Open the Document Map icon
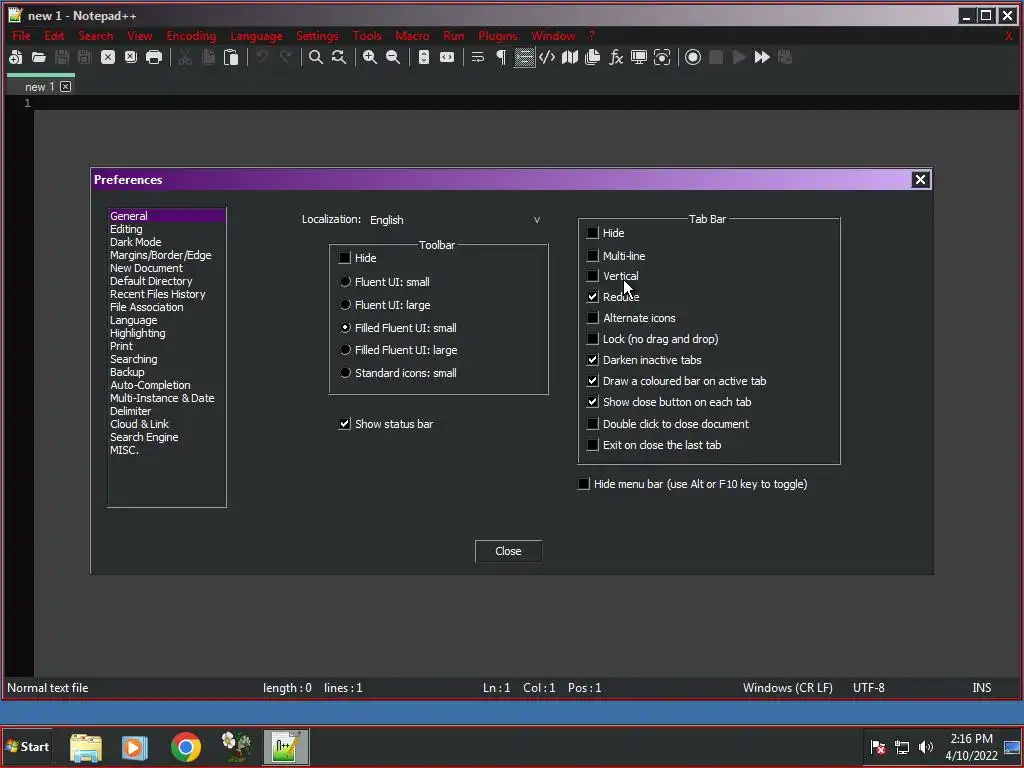This screenshot has height=768, width=1024. click(570, 57)
